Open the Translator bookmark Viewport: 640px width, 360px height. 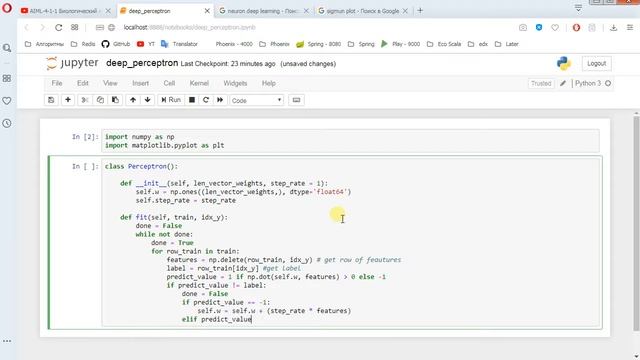[x=179, y=44]
